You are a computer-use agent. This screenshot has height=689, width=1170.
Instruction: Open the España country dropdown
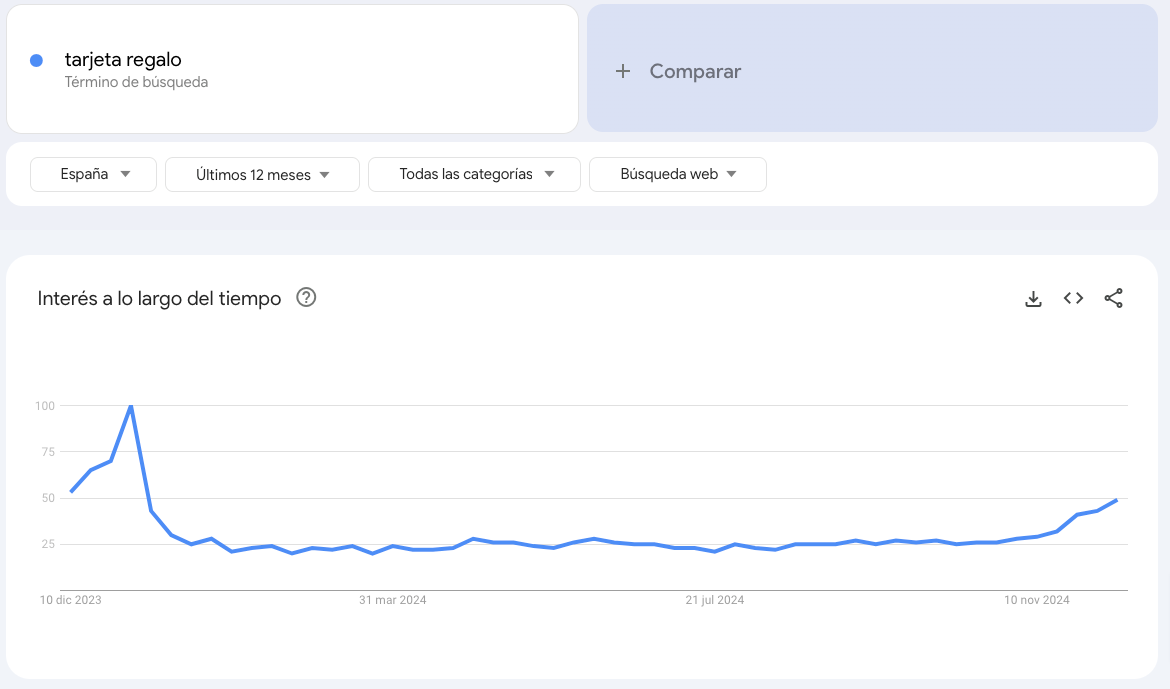tap(94, 174)
